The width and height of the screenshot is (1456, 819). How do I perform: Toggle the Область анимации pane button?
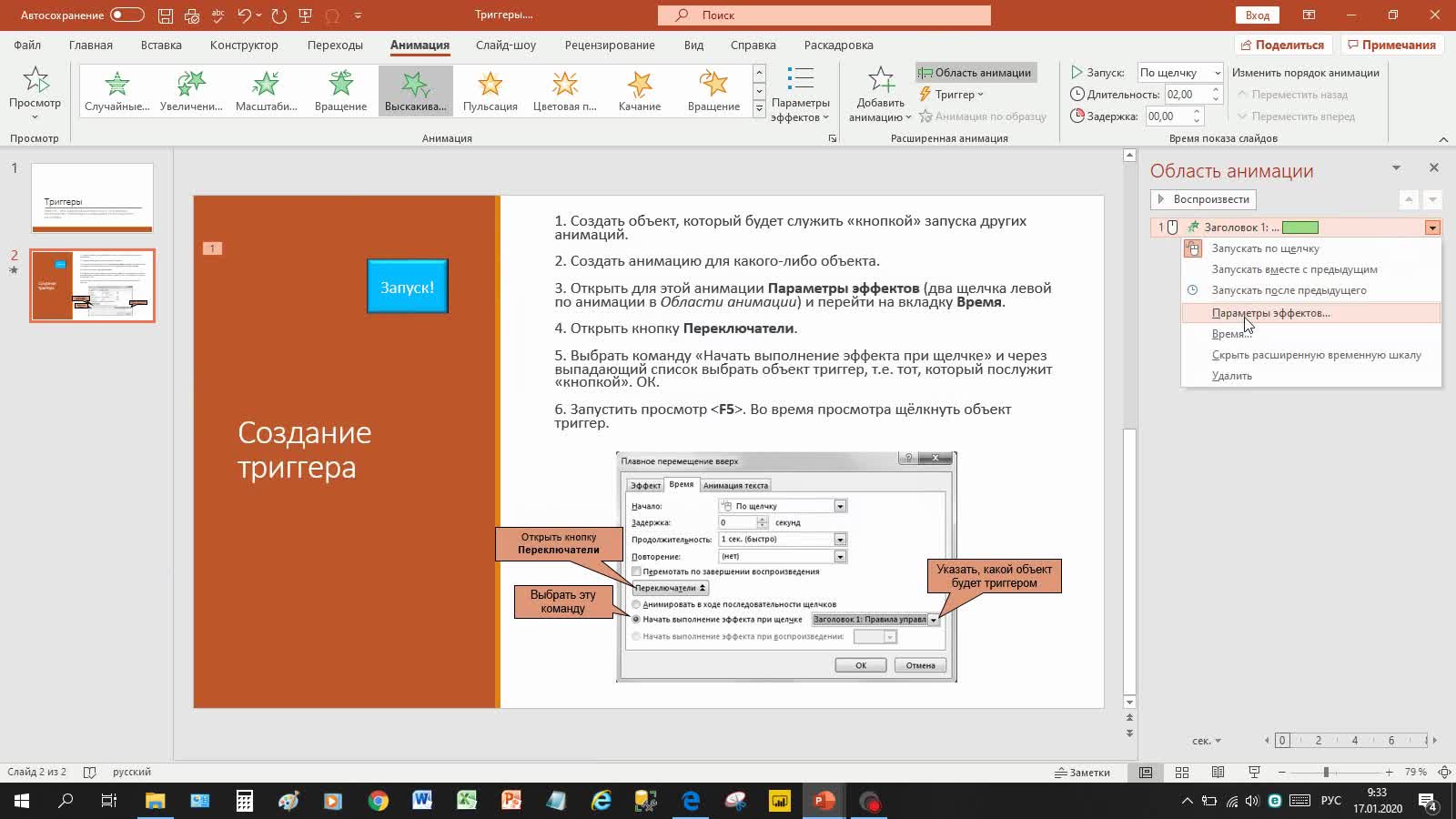click(x=976, y=73)
